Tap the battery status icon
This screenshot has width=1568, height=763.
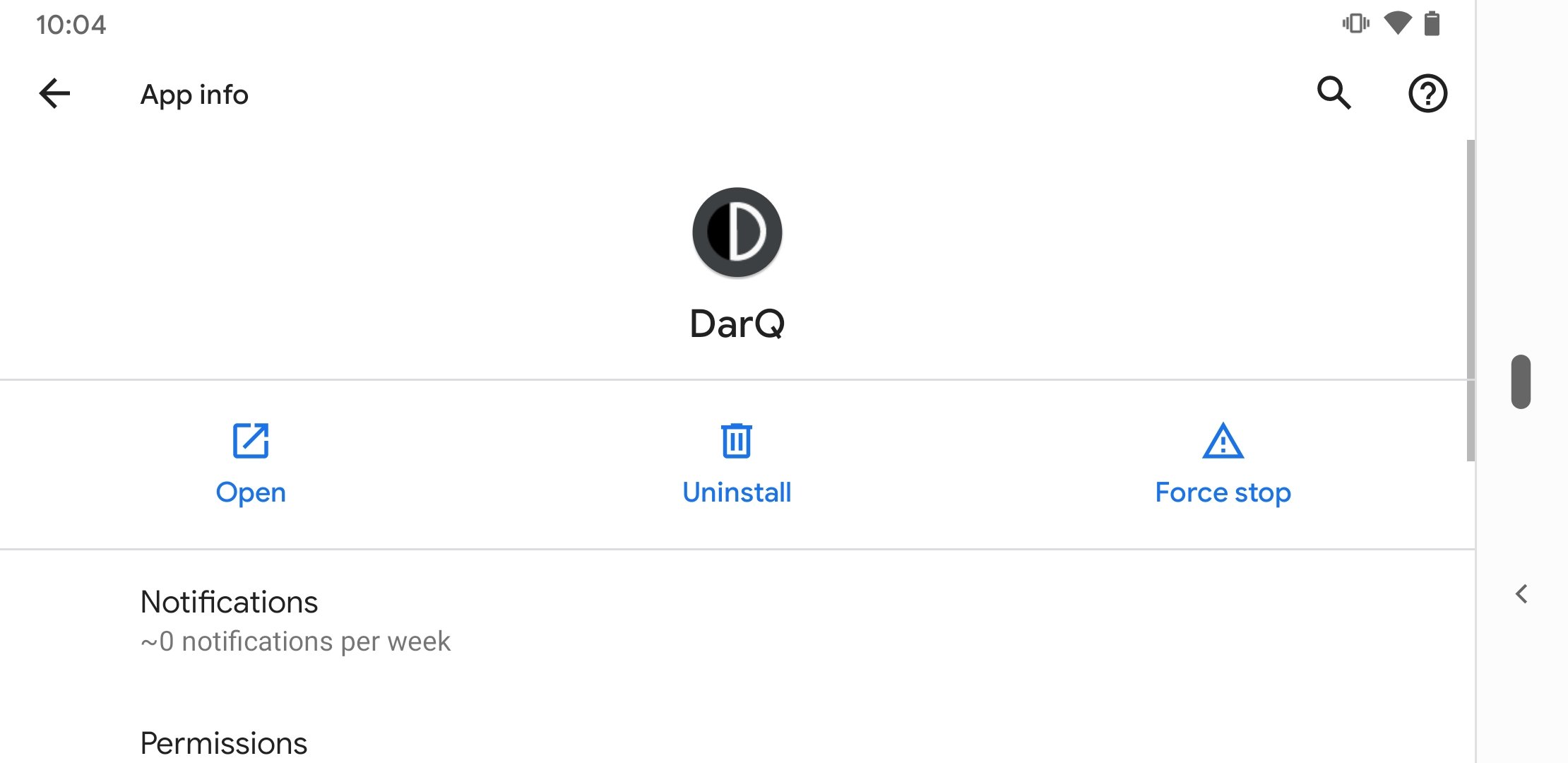tap(1432, 23)
